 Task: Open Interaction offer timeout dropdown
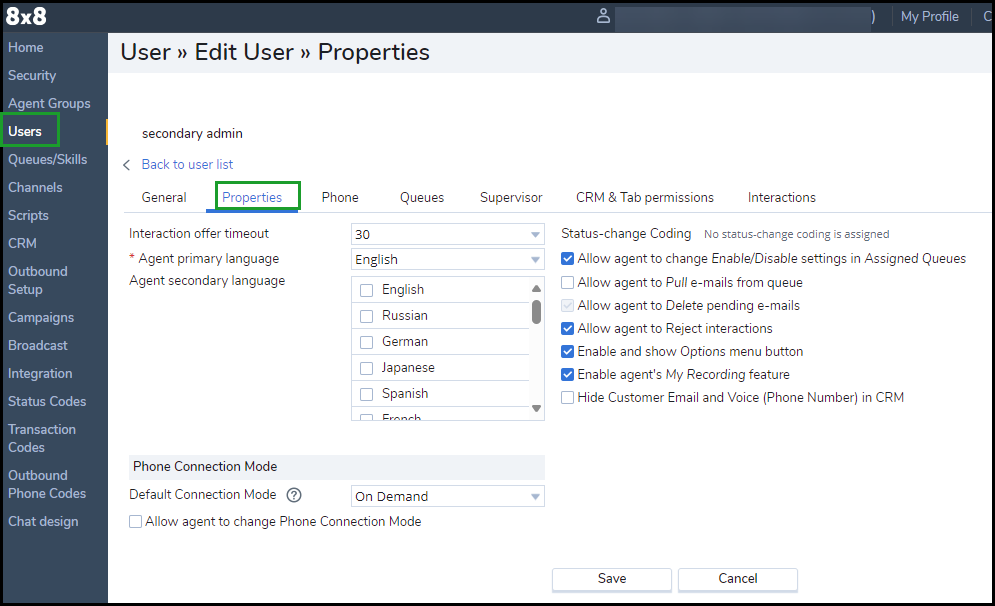447,234
